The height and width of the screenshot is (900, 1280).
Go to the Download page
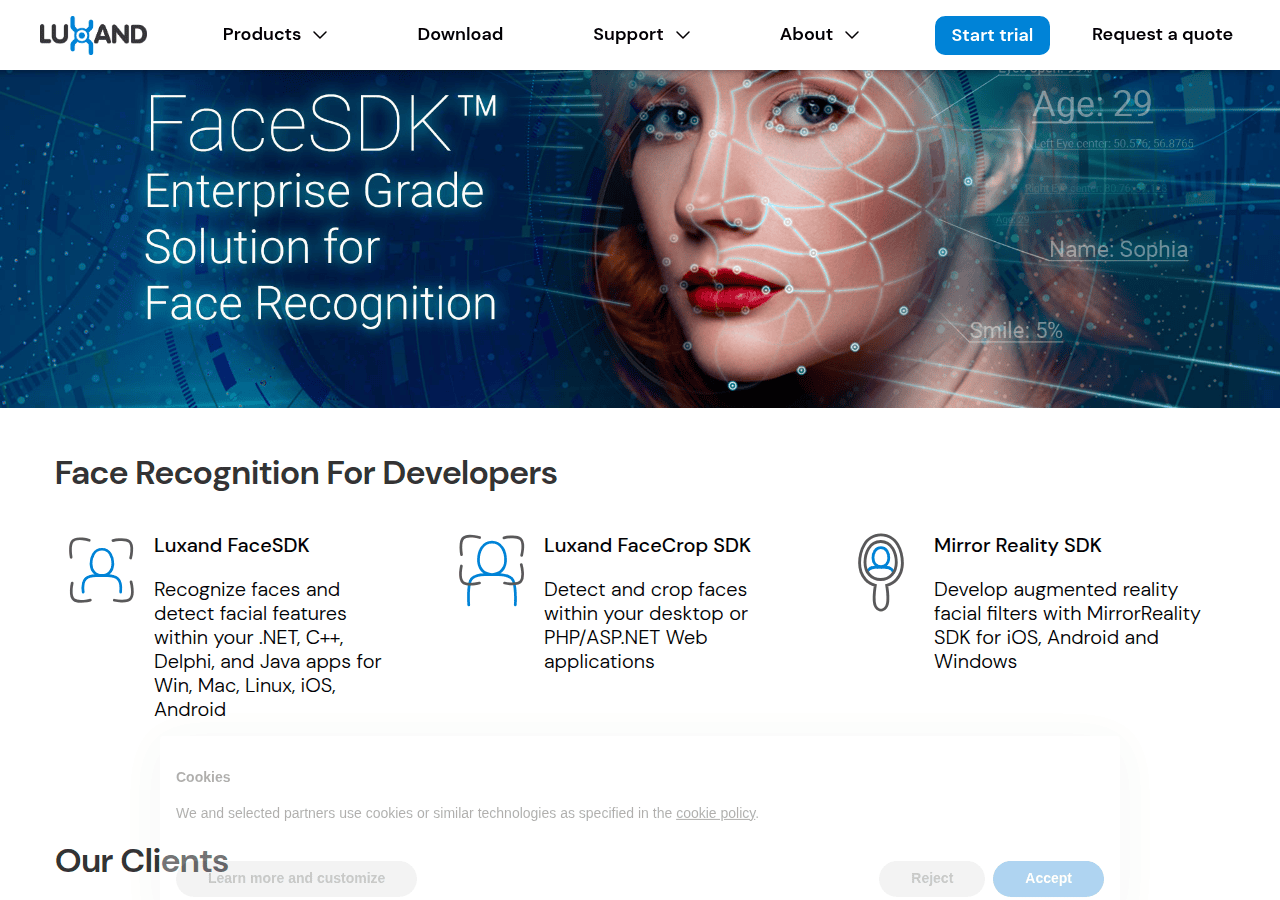460,34
